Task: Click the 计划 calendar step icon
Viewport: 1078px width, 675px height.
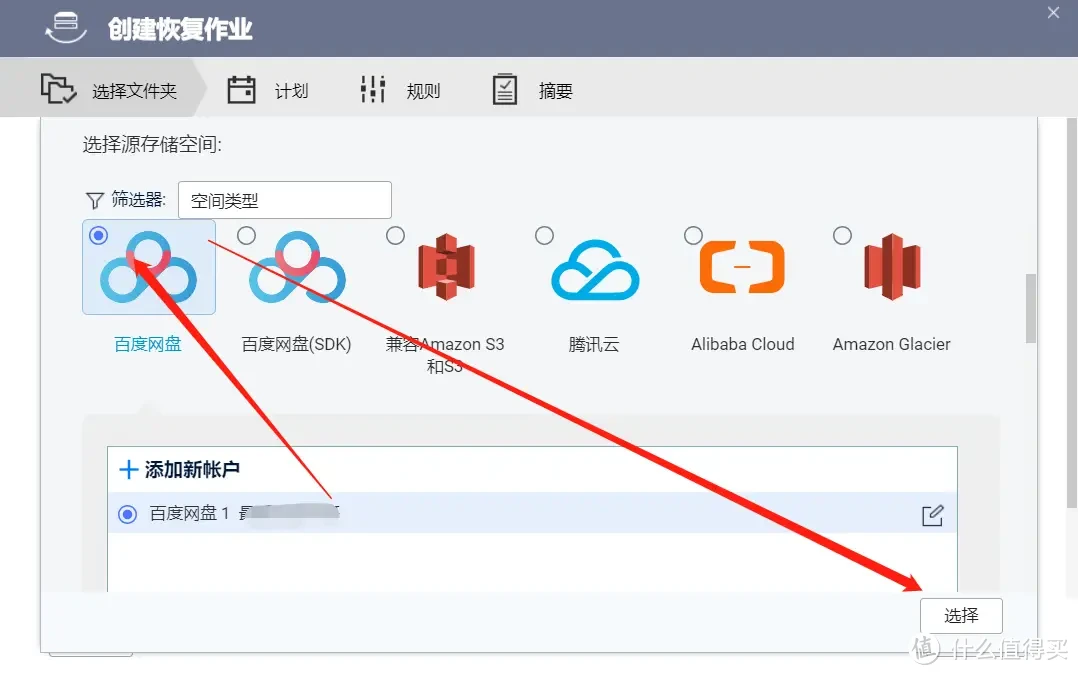Action: click(x=241, y=89)
